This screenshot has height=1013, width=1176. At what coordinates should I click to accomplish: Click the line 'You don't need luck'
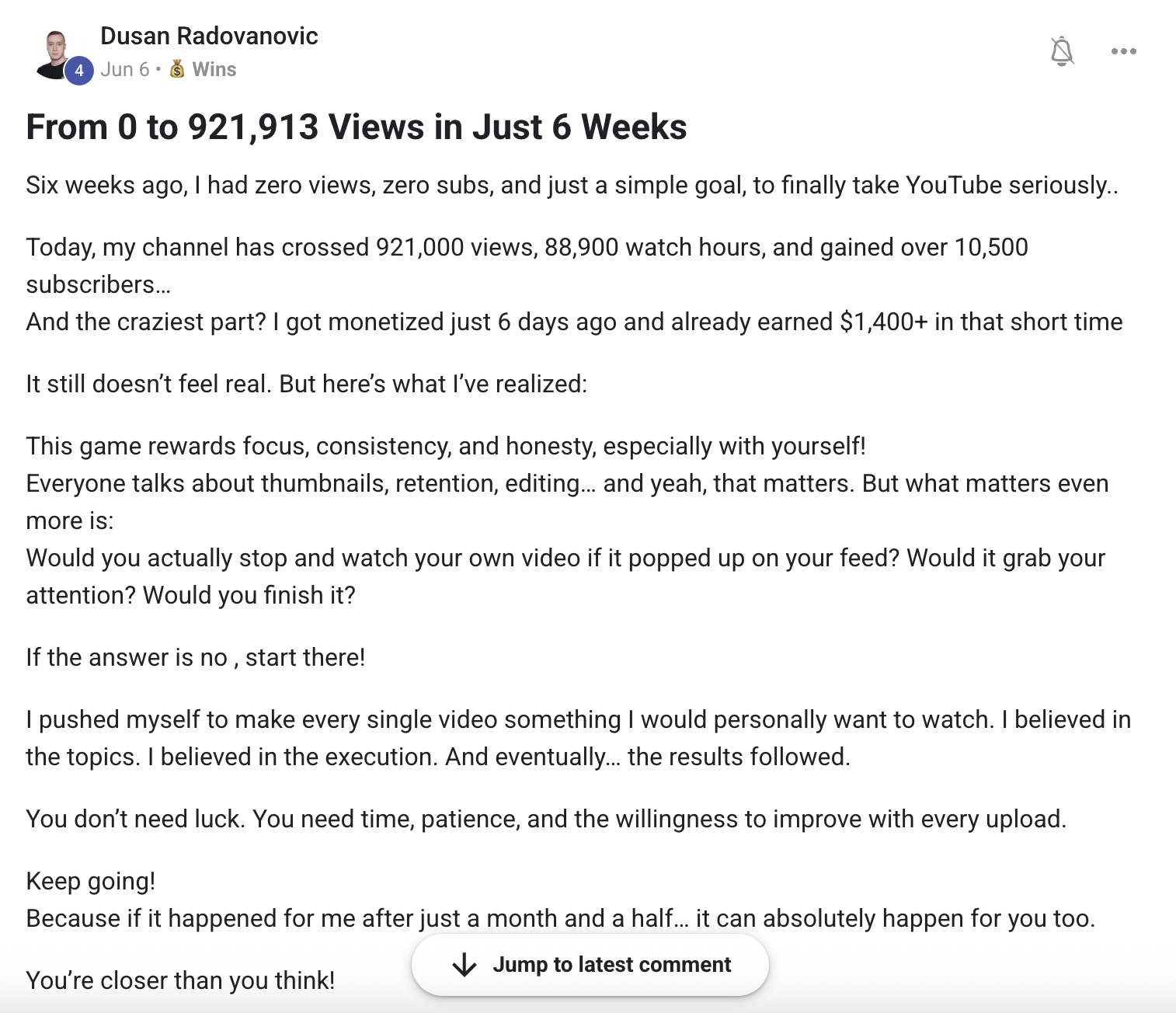tap(546, 819)
